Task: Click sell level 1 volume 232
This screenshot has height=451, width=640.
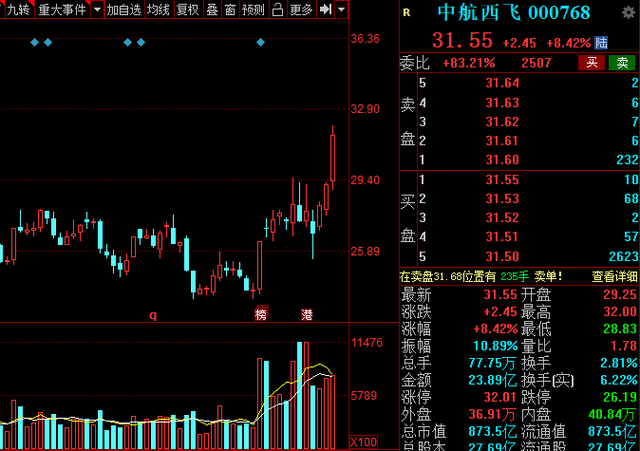Action: [627, 160]
